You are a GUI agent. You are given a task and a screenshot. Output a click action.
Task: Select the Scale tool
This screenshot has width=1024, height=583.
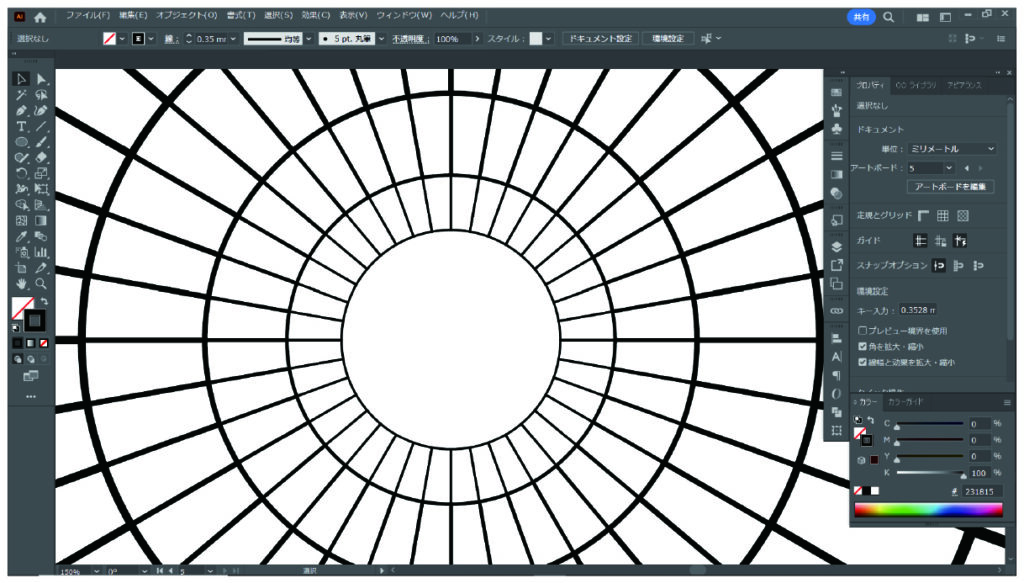pyautogui.click(x=41, y=174)
